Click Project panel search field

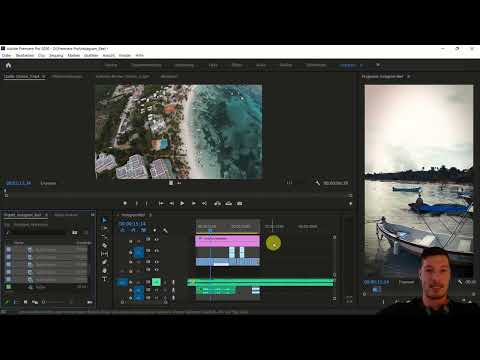pyautogui.click(x=38, y=232)
